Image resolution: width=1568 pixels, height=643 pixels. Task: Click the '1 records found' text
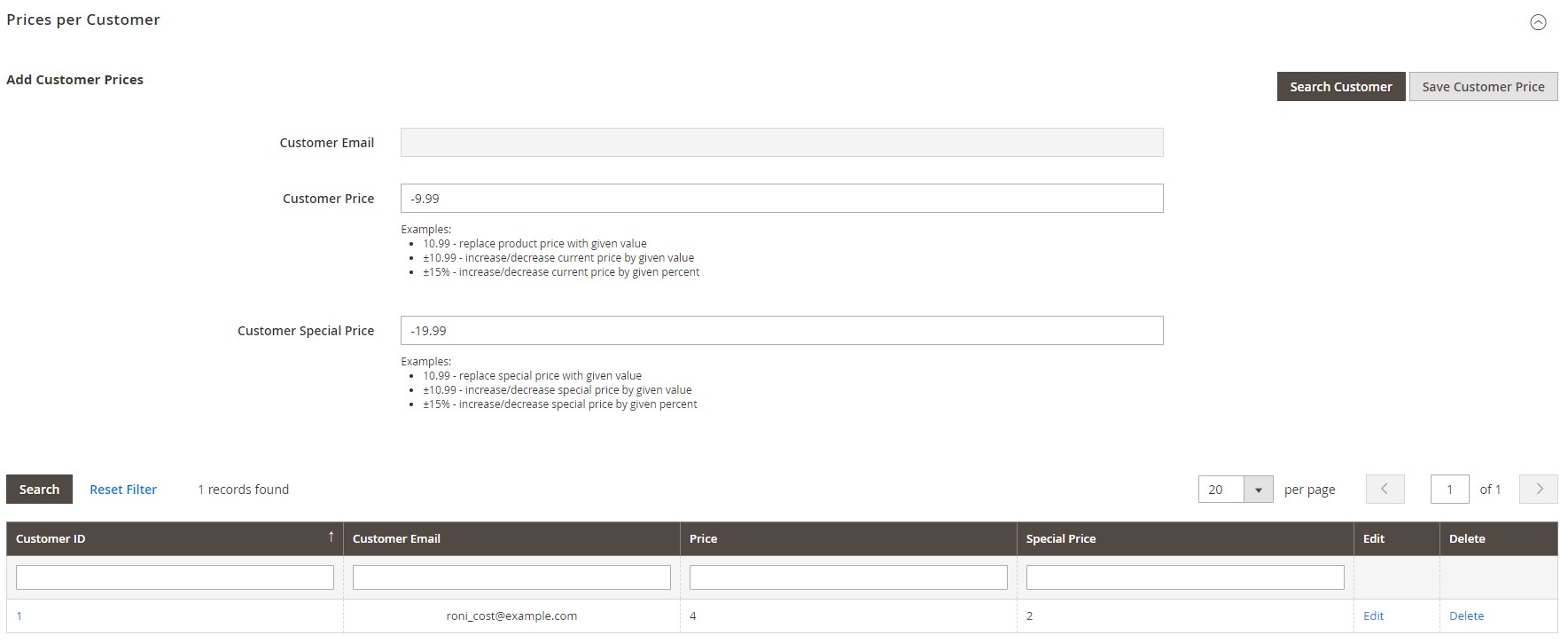(243, 490)
